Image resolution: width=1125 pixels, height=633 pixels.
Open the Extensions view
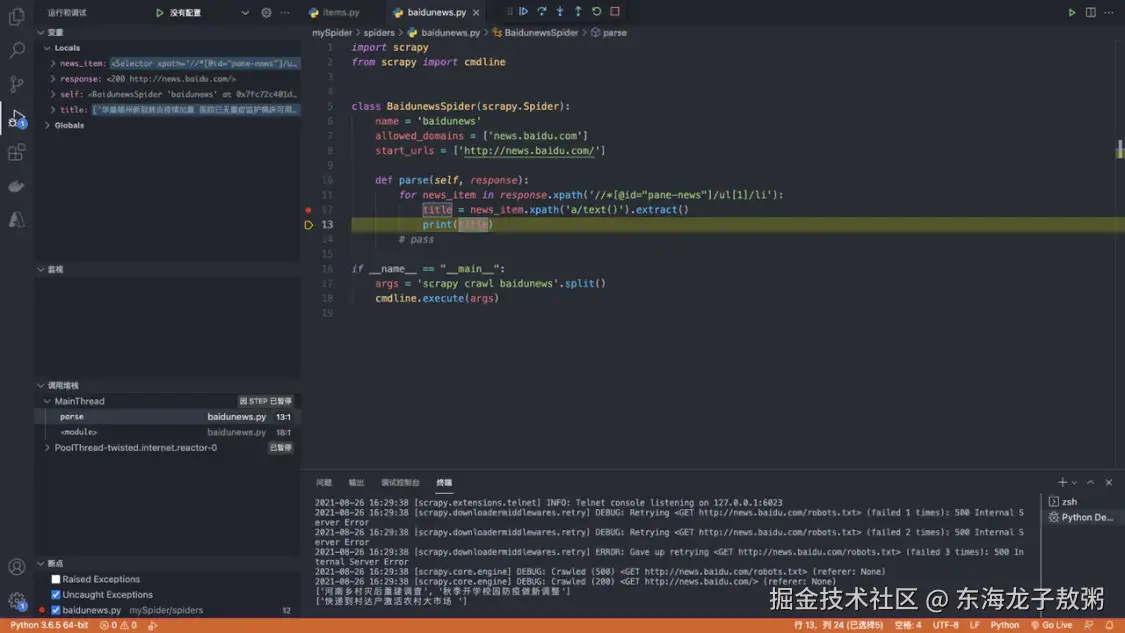coord(17,152)
